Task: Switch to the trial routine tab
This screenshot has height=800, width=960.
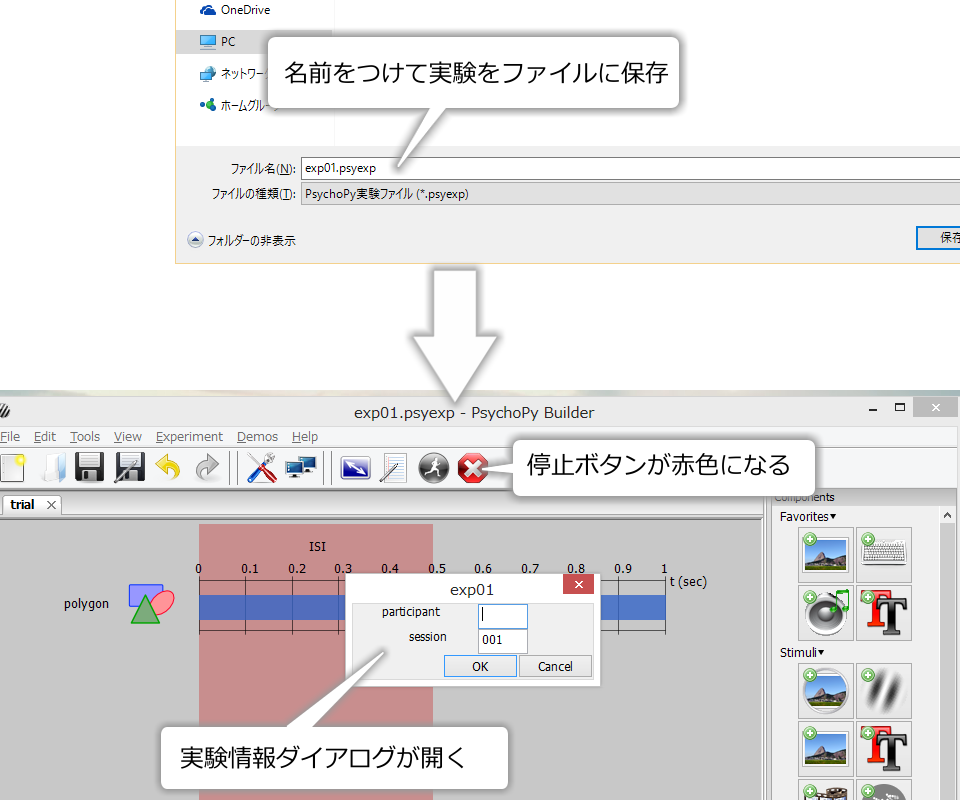Action: coord(22,504)
